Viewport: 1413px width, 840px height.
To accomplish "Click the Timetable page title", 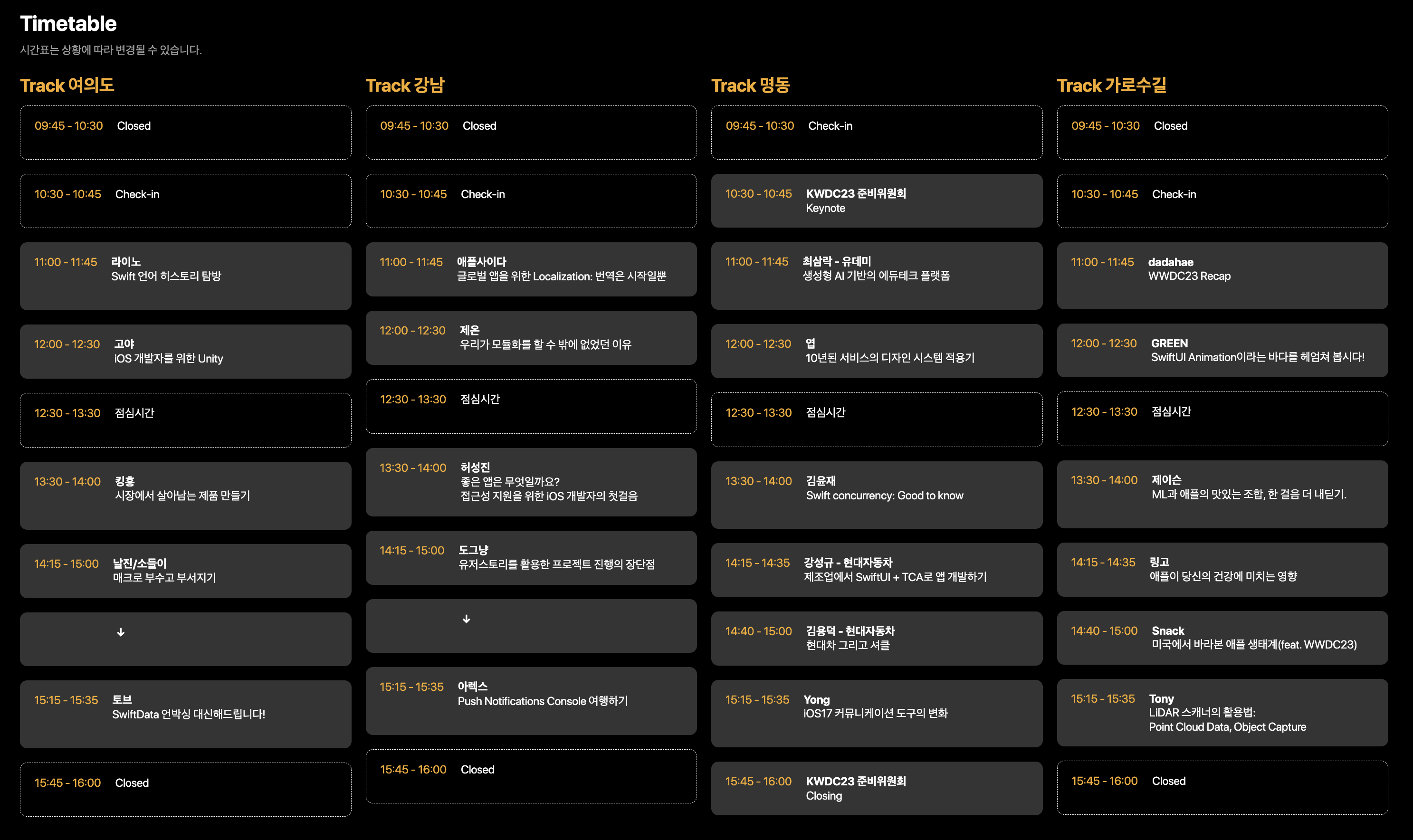I will tap(68, 24).
